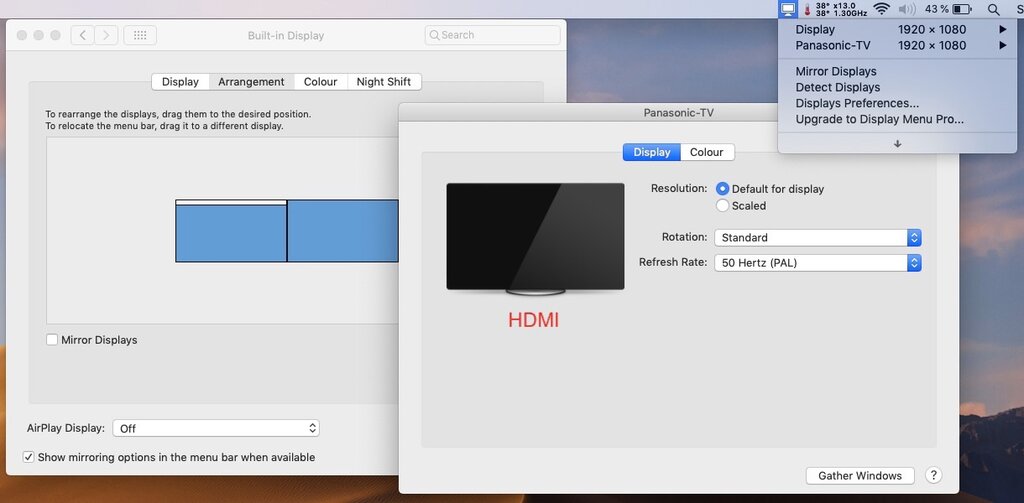Viewport: 1024px width, 503px height.
Task: Click the thermometer temperature icon in menu bar
Action: (x=807, y=9)
